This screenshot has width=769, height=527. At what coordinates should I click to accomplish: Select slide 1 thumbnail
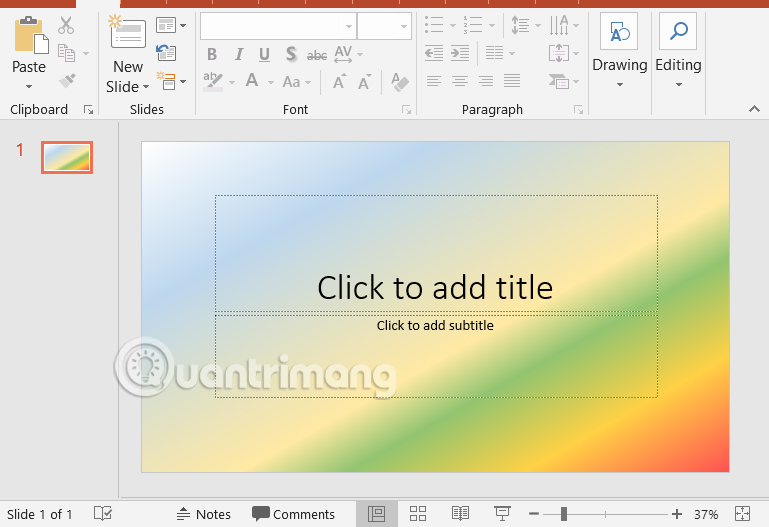click(x=67, y=157)
